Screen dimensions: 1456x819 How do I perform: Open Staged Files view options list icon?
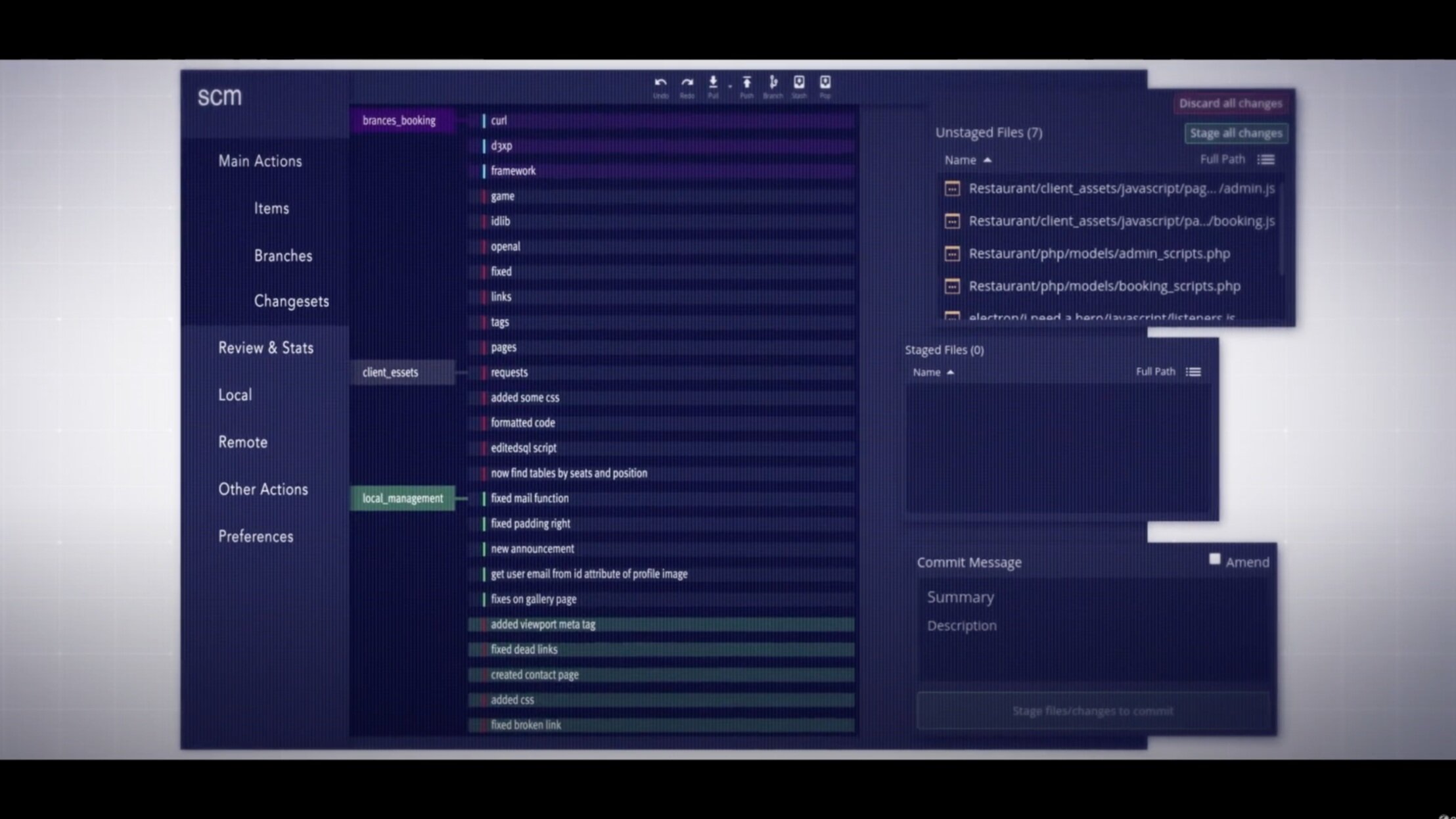click(x=1193, y=372)
